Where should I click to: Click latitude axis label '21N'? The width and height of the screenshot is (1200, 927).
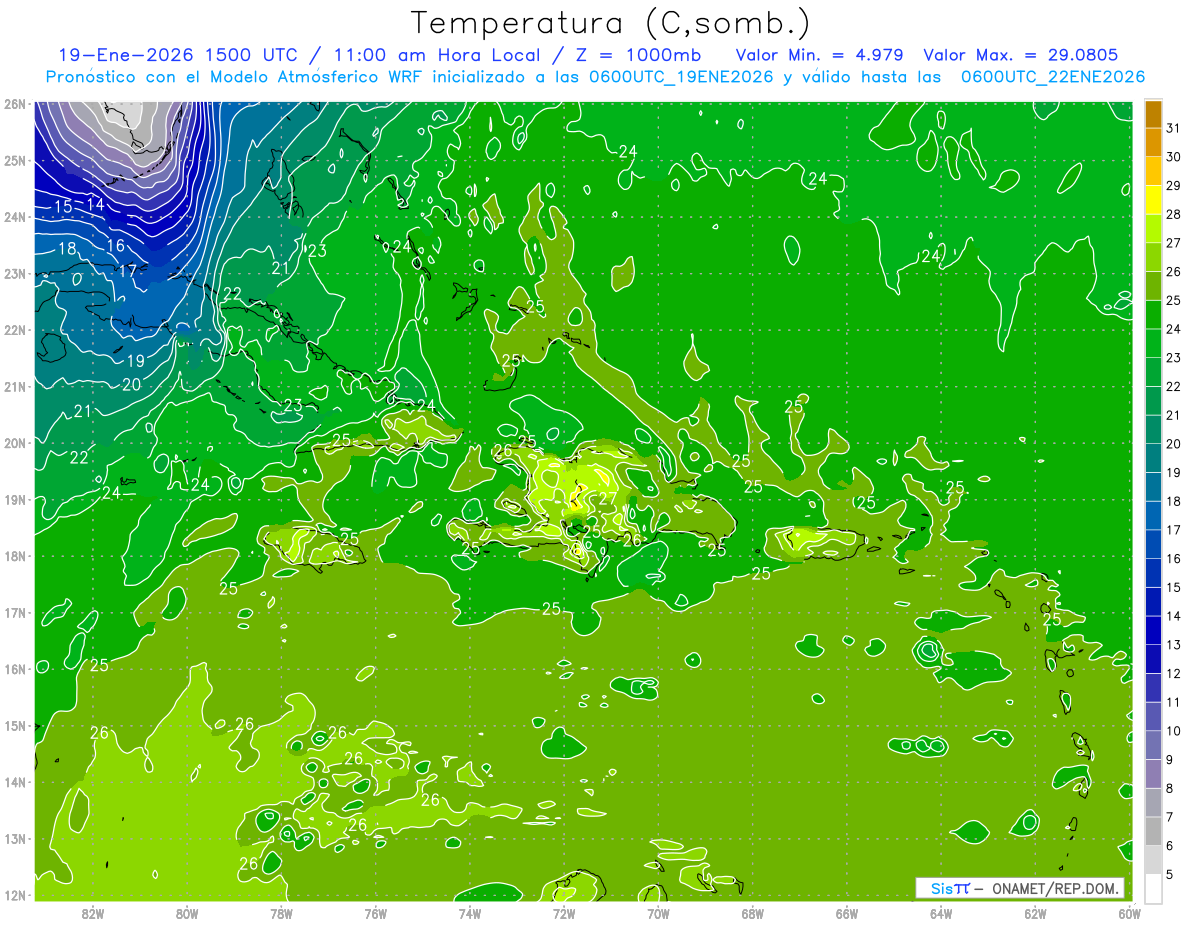14,386
